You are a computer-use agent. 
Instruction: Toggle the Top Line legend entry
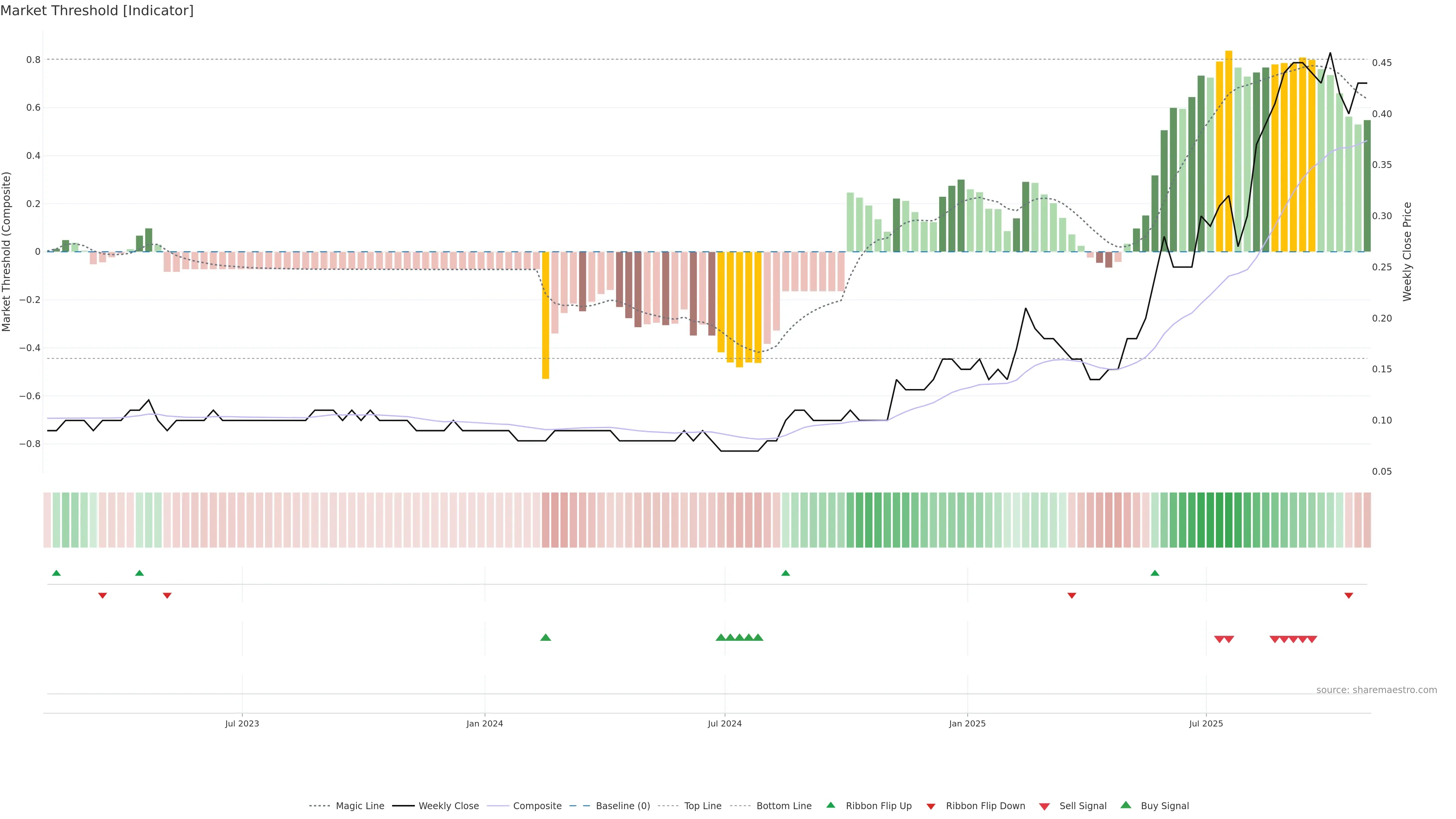(x=703, y=806)
